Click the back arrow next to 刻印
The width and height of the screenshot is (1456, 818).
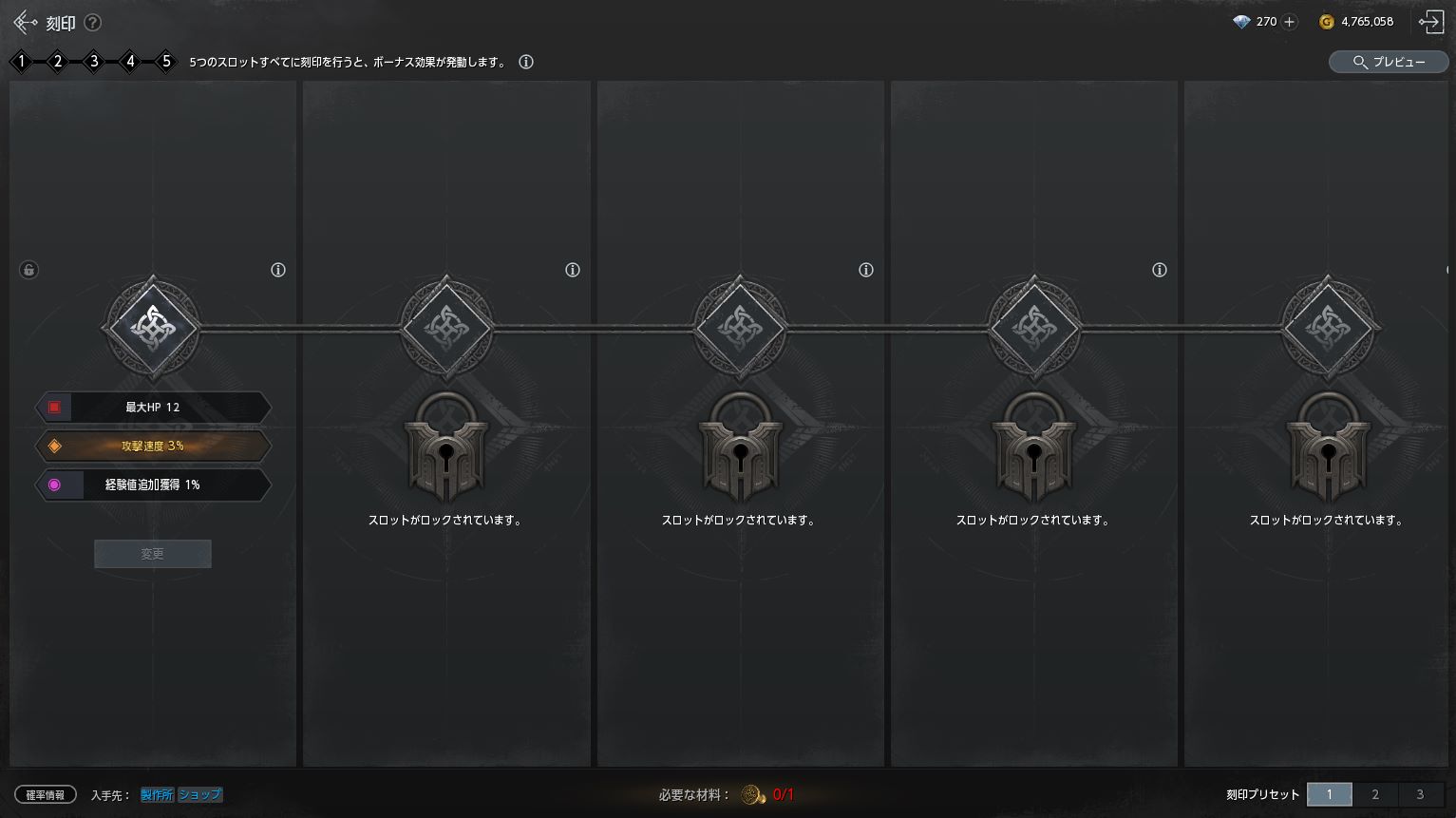(x=26, y=22)
